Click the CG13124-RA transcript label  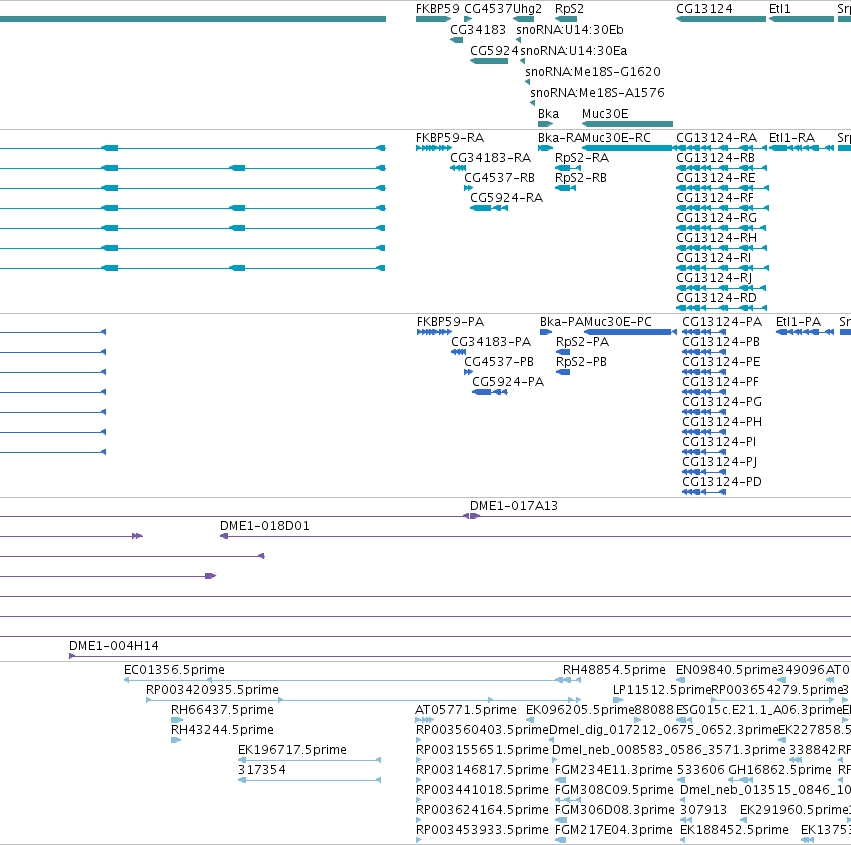point(716,138)
